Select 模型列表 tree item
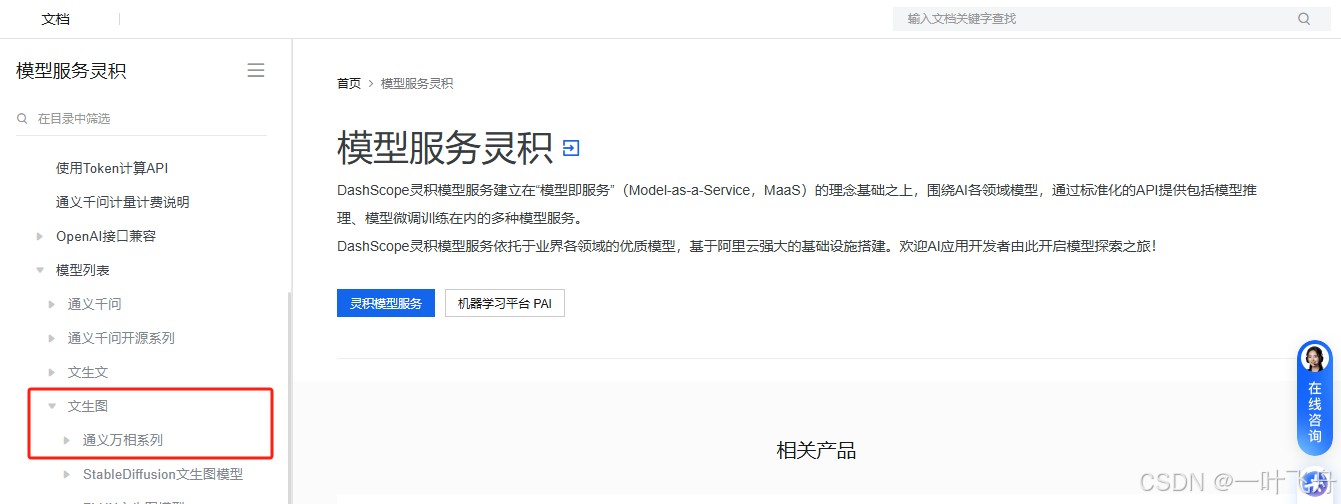The width and height of the screenshot is (1341, 504). (x=83, y=270)
